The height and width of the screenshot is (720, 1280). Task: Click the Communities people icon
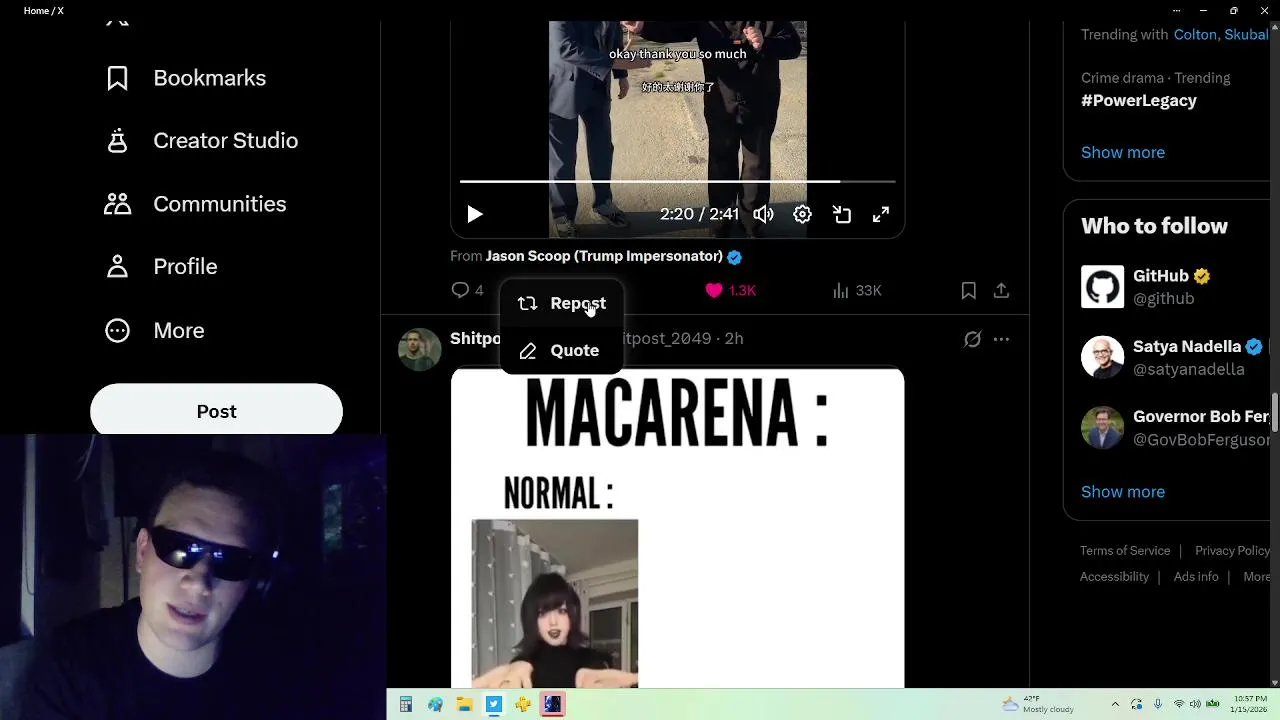(118, 204)
